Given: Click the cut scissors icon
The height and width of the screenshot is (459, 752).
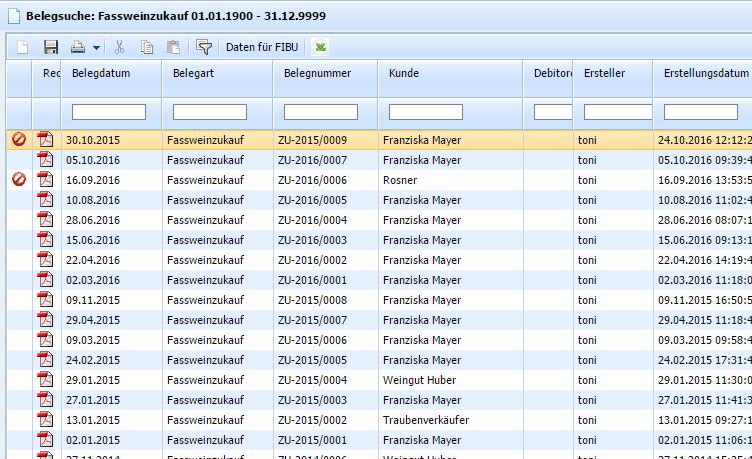Looking at the screenshot, I should (x=120, y=47).
